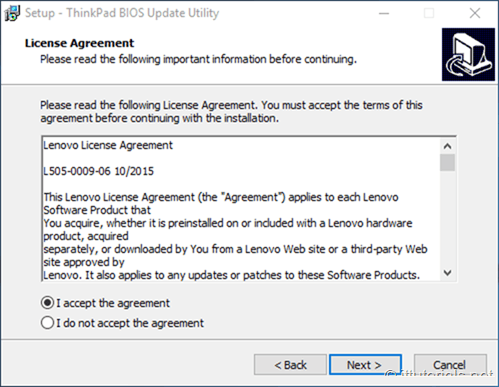
Task: Click the greyed-out maximize window button
Action: [429, 13]
